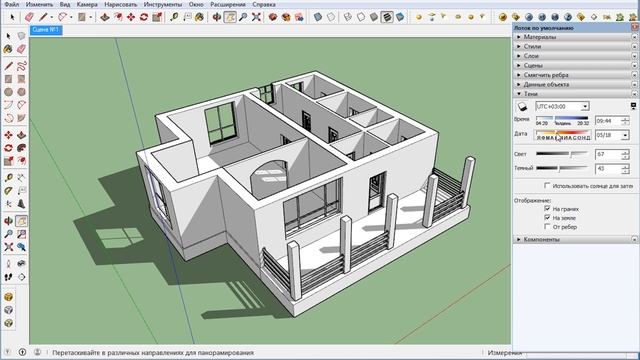Click the info icon in status bar
Screen dimensions: 640x360
(x=22, y=352)
